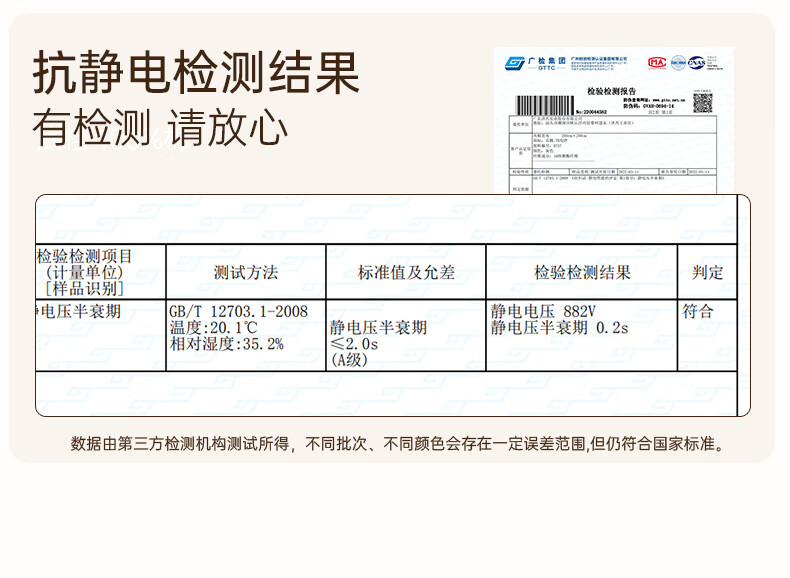Click the 静电电压 882V result
This screenshot has width=790, height=578.
point(543,311)
